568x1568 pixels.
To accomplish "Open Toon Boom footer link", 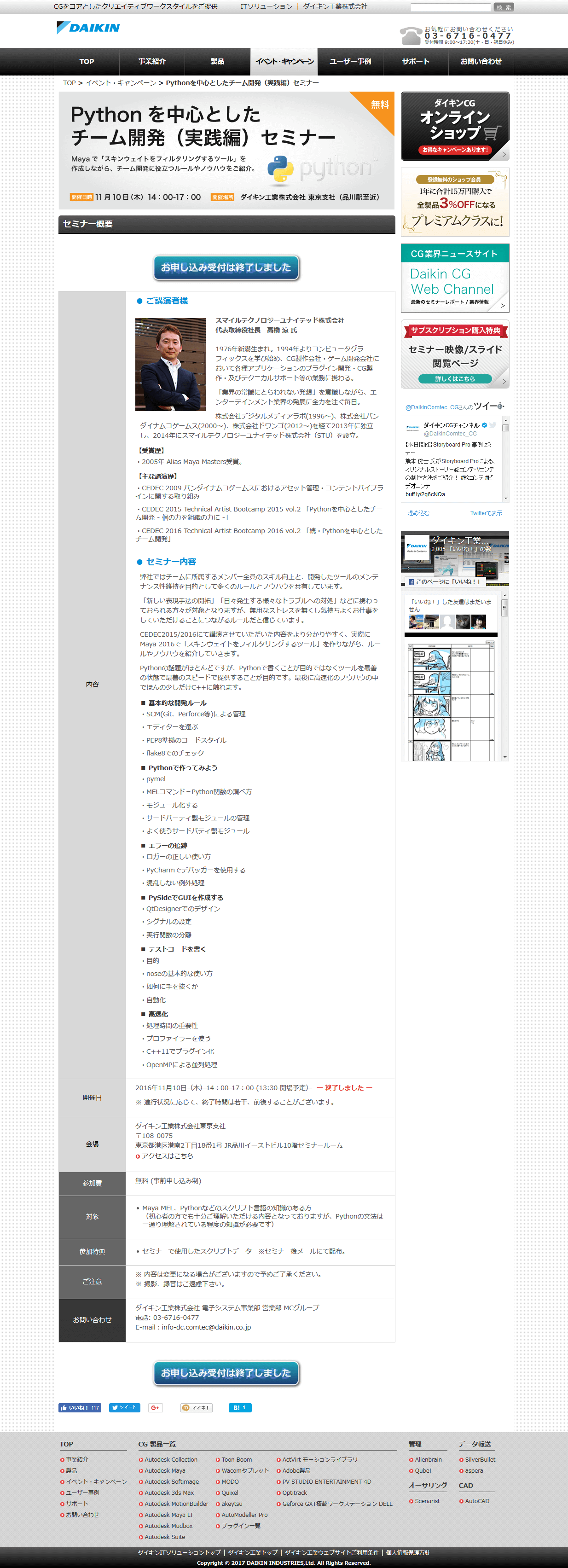I will [236, 1460].
